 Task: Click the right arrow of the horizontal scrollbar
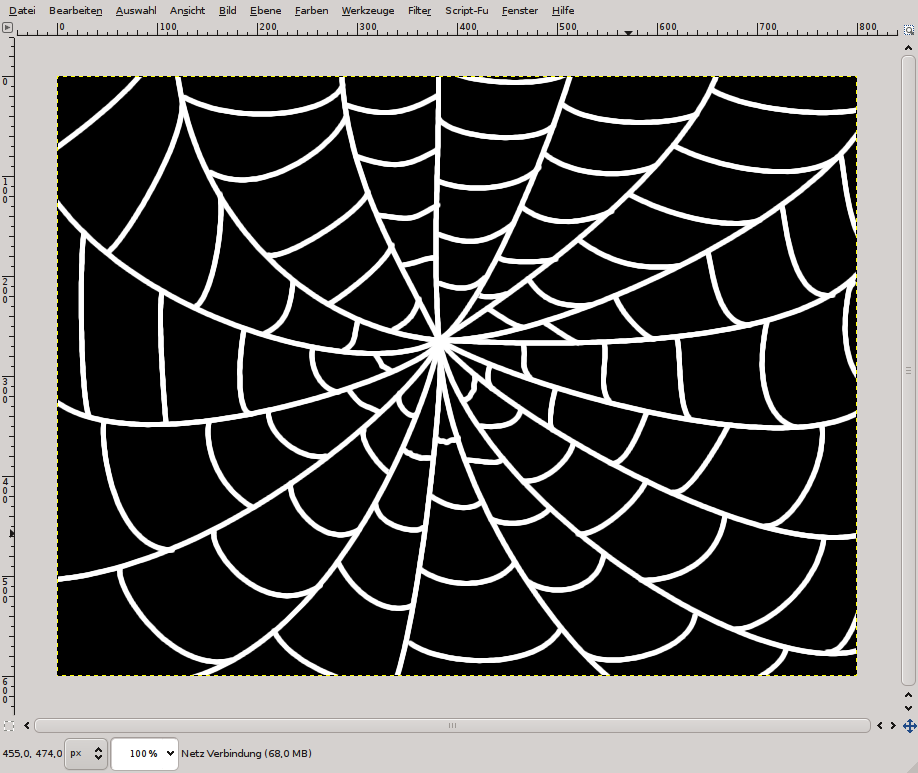tap(893, 726)
